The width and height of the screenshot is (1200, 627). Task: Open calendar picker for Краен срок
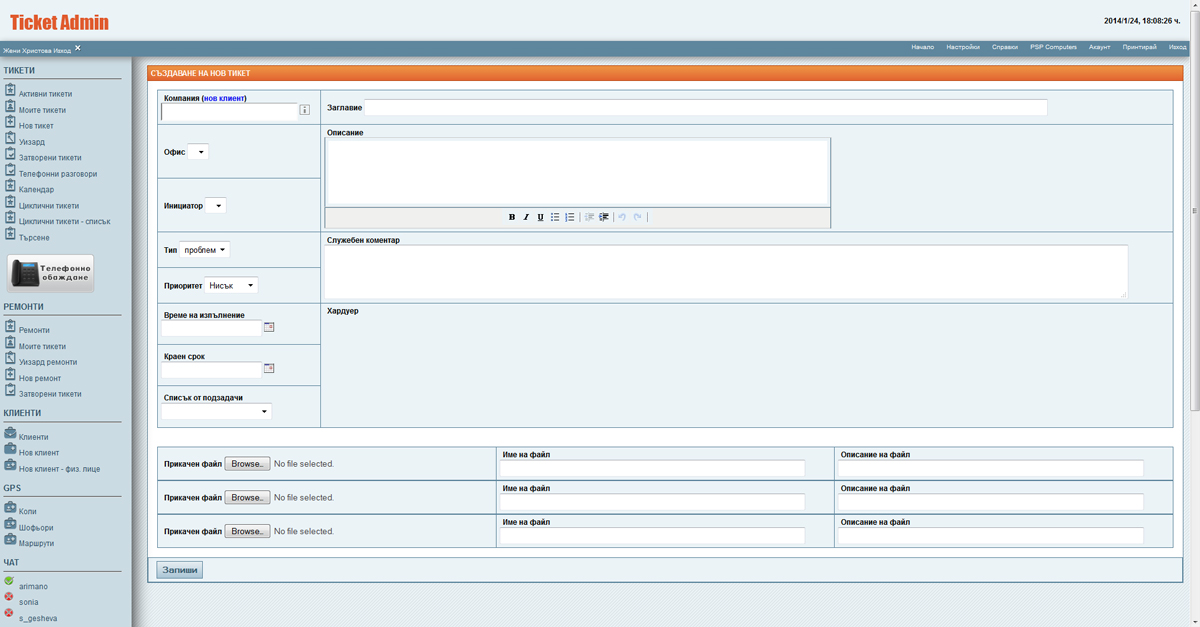pyautogui.click(x=269, y=369)
